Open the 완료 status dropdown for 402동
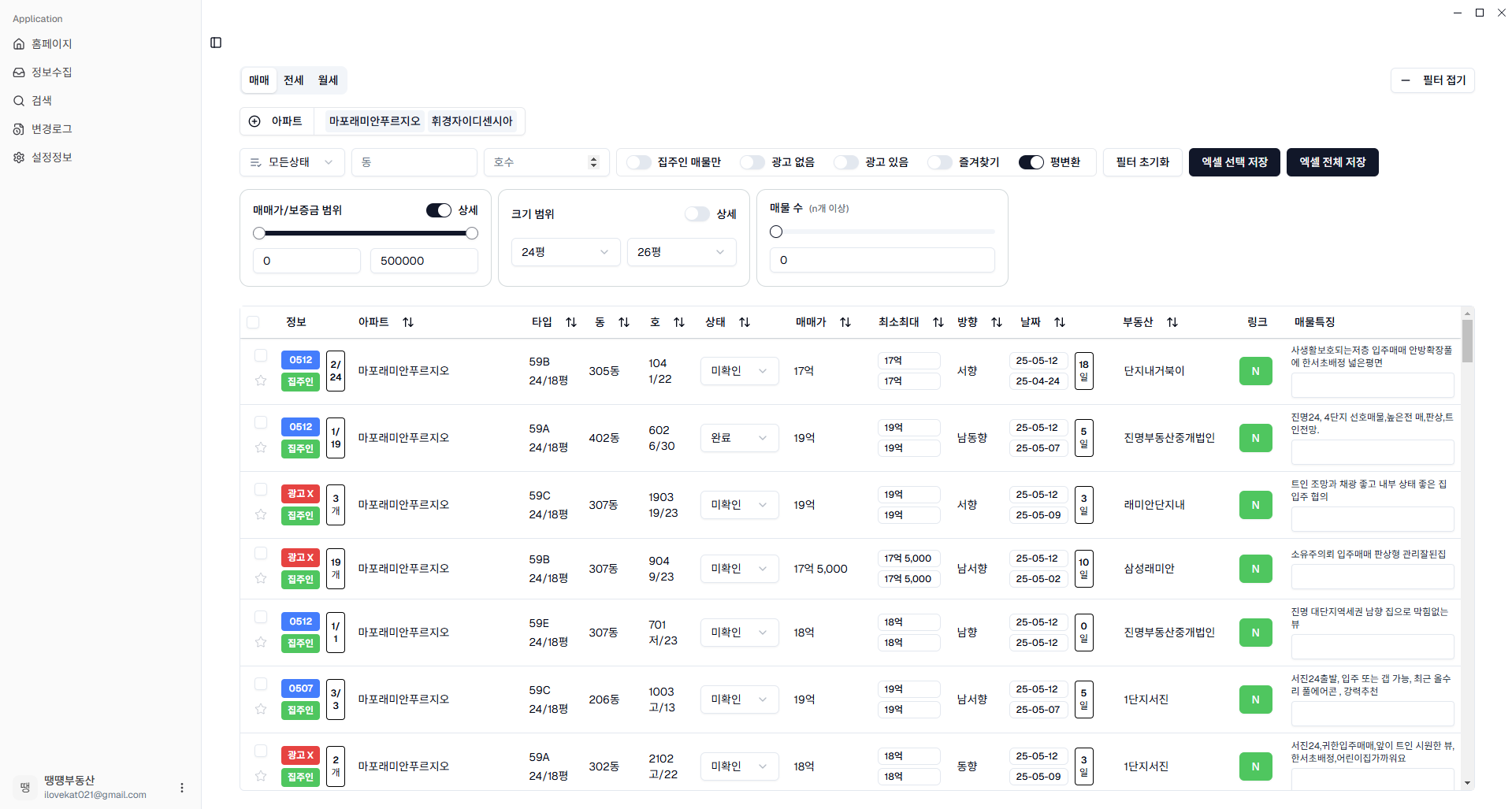1512x809 pixels. coord(739,438)
